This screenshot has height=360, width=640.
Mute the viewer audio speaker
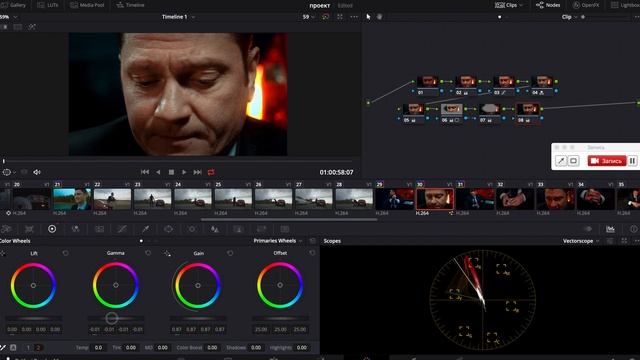point(37,172)
